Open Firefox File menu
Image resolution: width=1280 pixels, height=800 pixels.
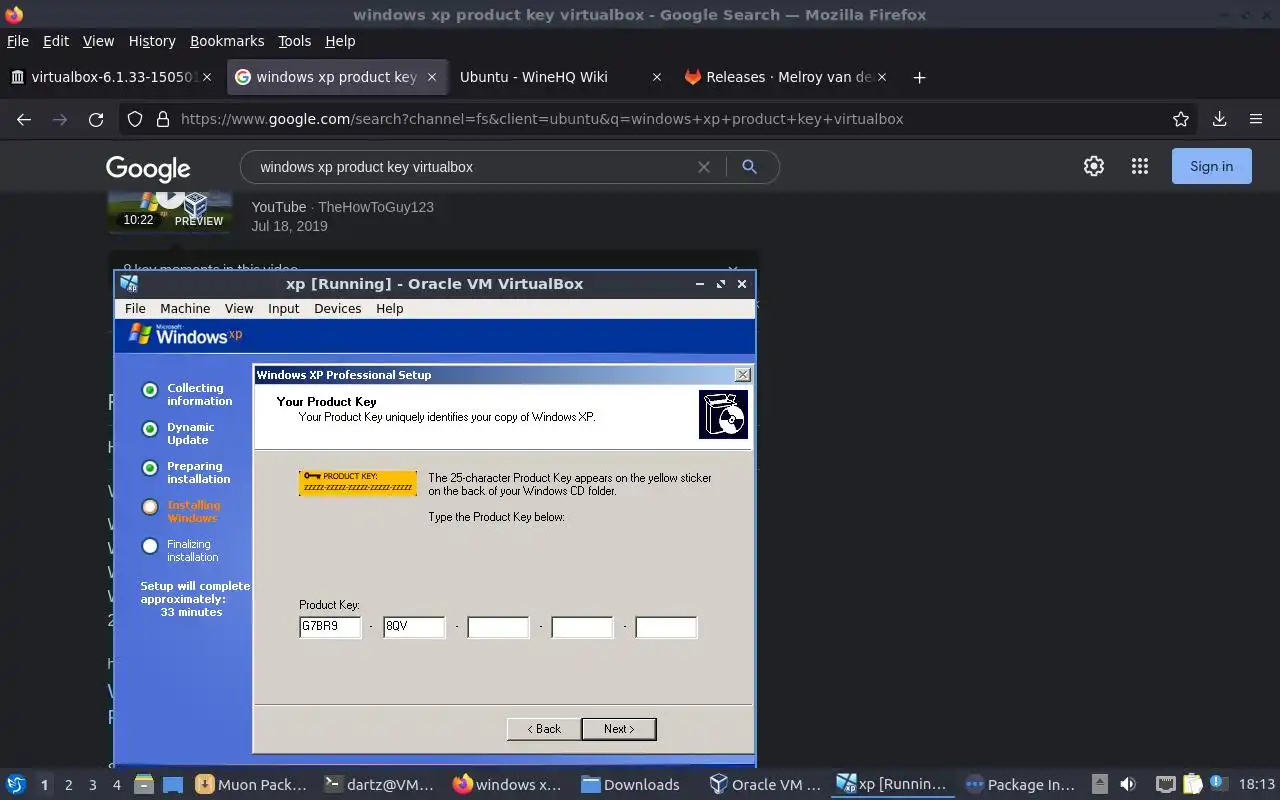(x=18, y=41)
